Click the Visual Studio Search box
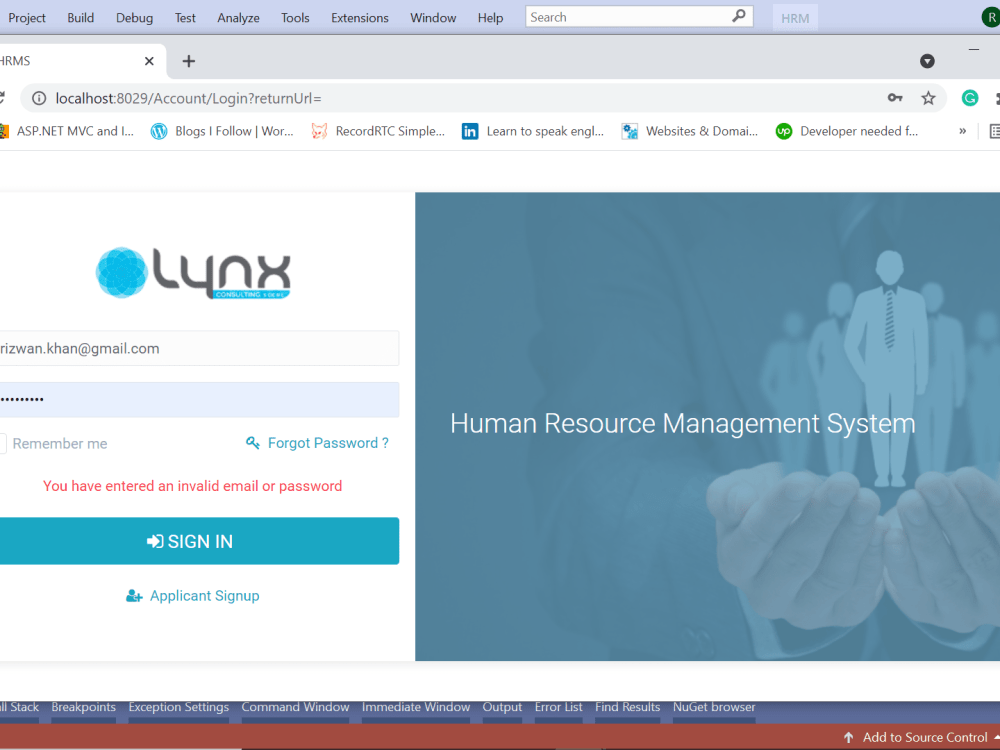1000x750 pixels. 639,17
